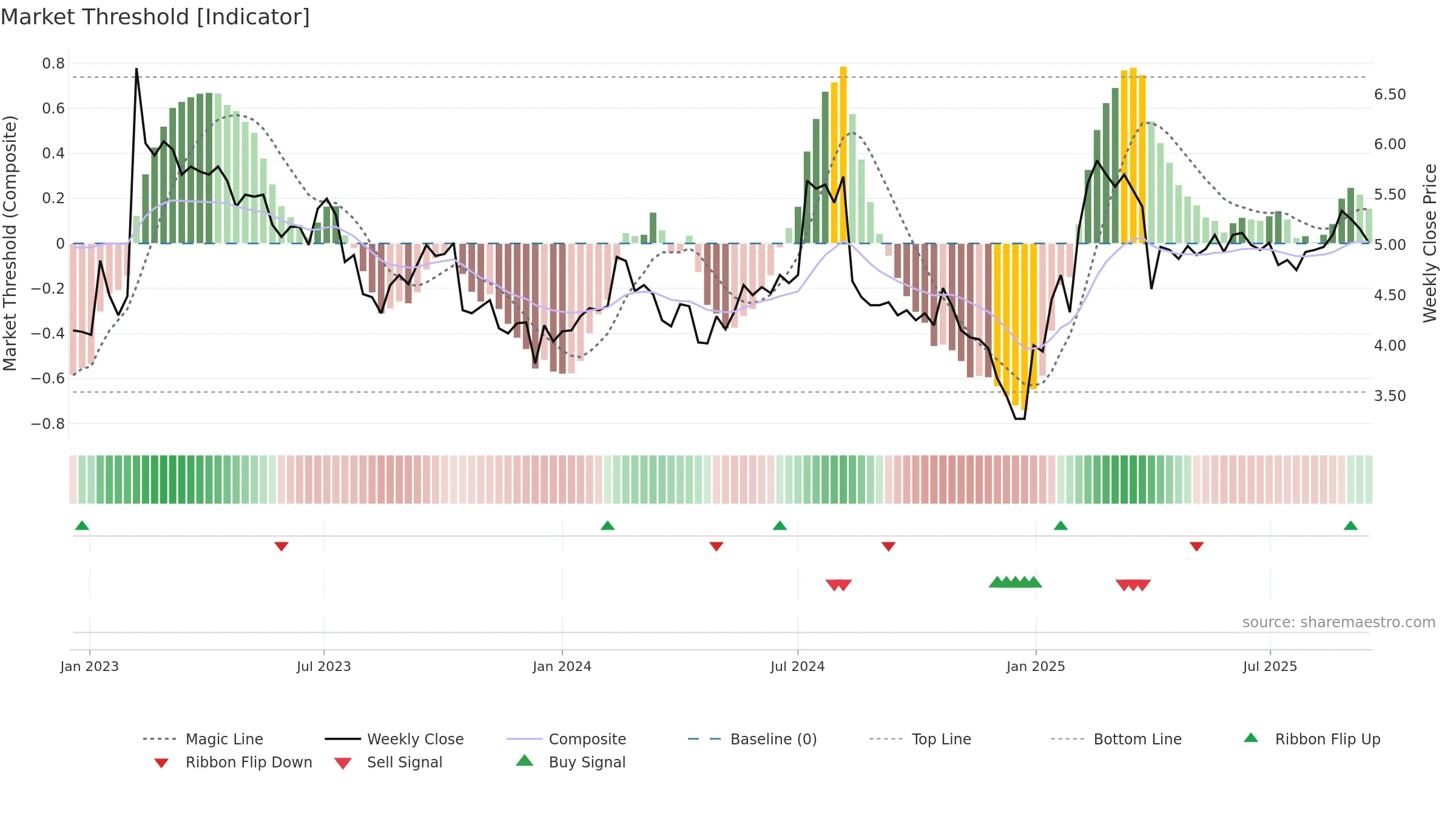Screen dimensions: 1456x819
Task: Click the Market Threshold [Indicator] title
Action: (x=155, y=17)
